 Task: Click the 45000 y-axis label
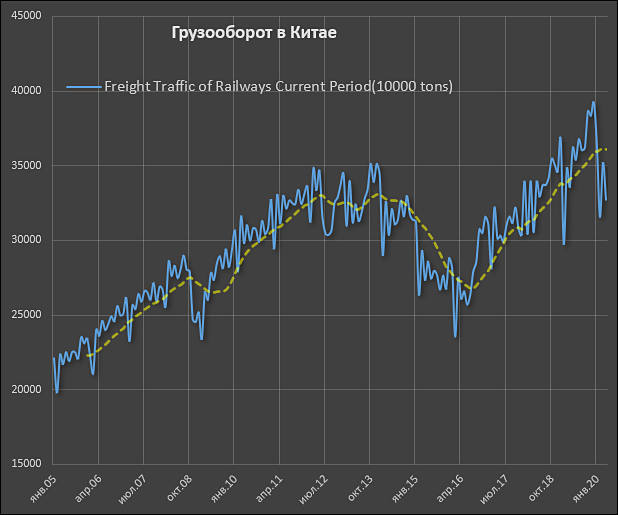point(24,17)
